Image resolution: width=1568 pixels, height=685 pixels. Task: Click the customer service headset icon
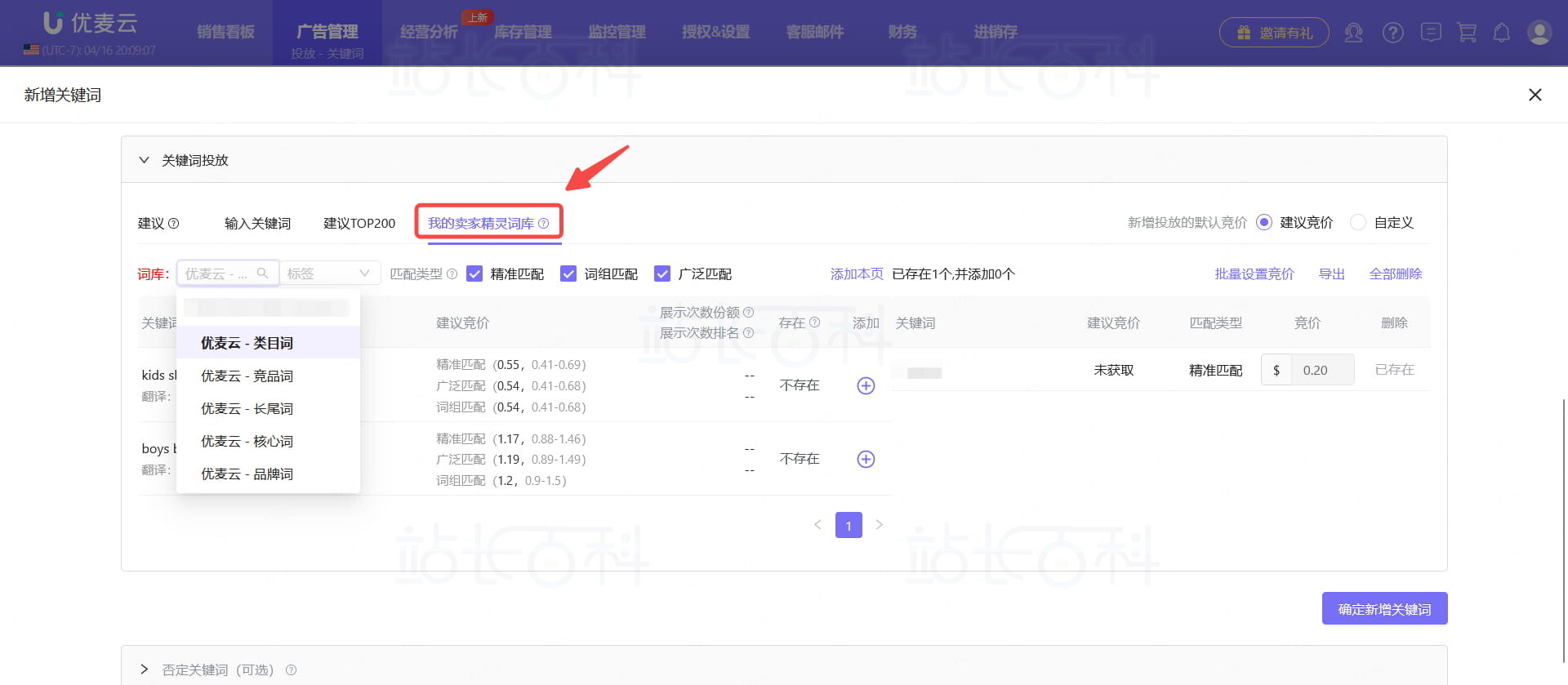(x=1353, y=33)
